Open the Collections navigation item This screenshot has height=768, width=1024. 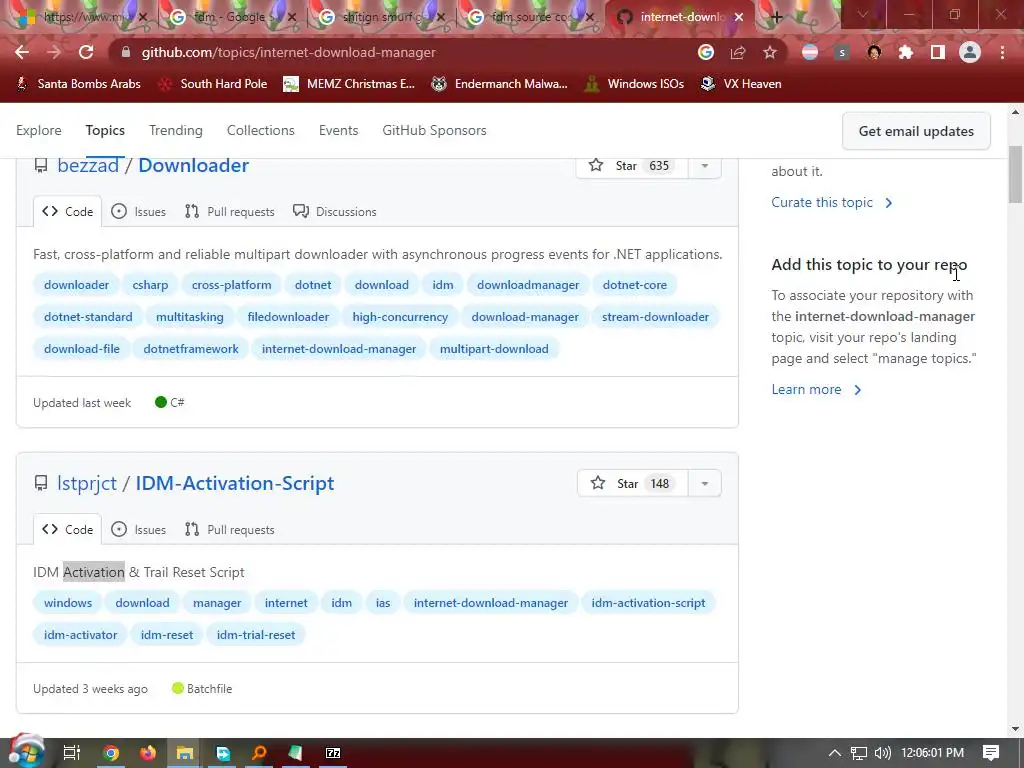tap(261, 130)
